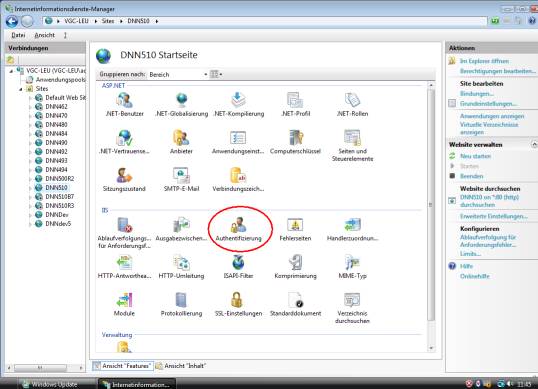Open the MIME-Typ feature
Viewport: 538px width, 389px height.
(x=352, y=267)
